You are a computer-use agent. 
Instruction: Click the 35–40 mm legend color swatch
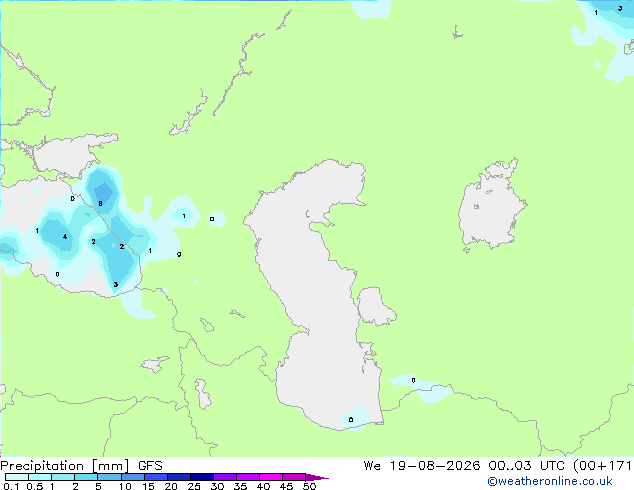[x=248, y=477]
